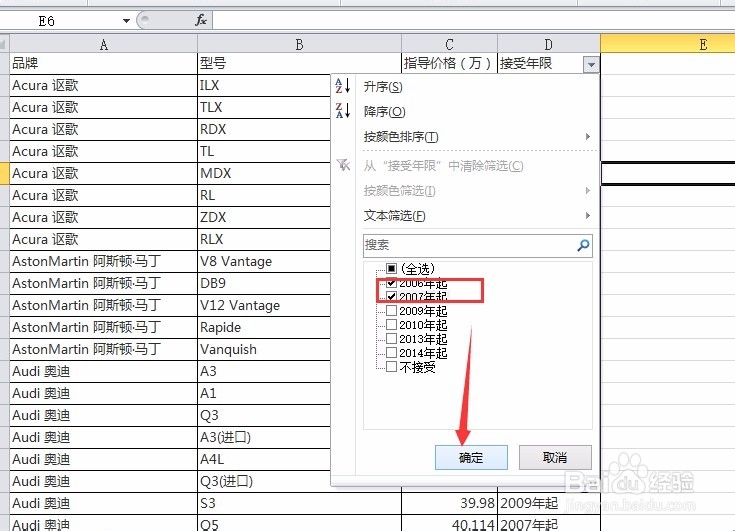Viewport: 735px width, 531px height.
Task: Uncheck the 2007年起 checkbox
Action: coord(391,296)
